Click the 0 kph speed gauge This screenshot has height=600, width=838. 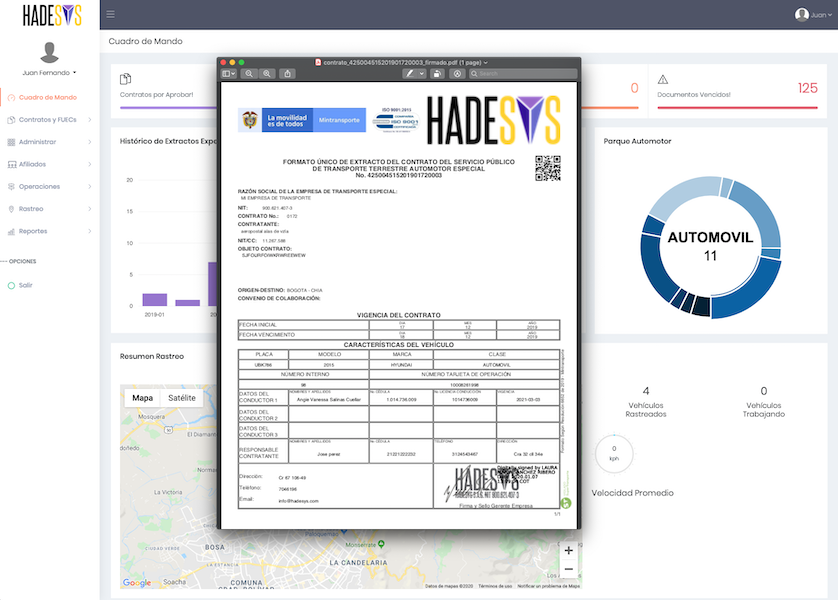614,454
